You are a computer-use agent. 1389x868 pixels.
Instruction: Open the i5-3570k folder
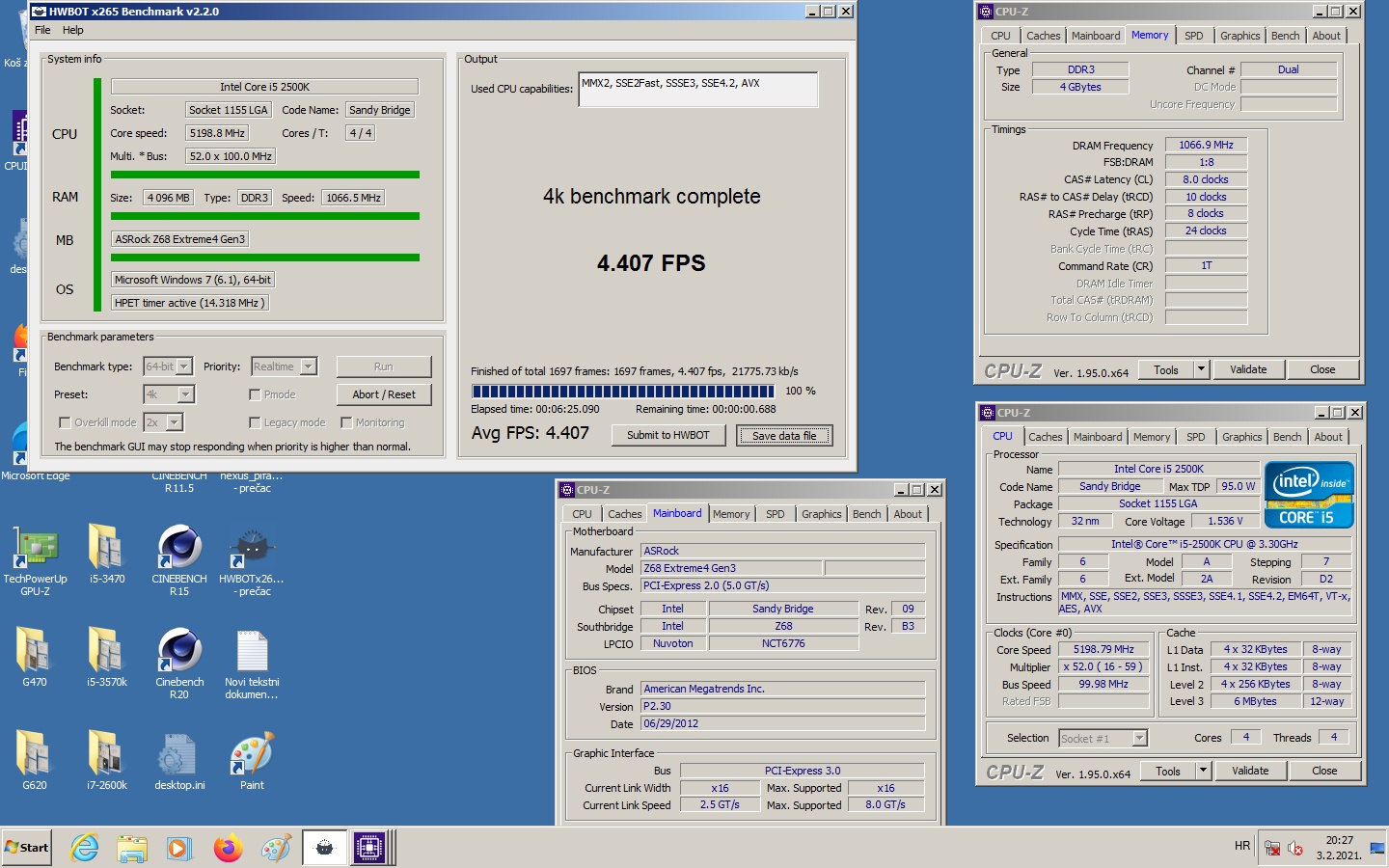pos(107,658)
